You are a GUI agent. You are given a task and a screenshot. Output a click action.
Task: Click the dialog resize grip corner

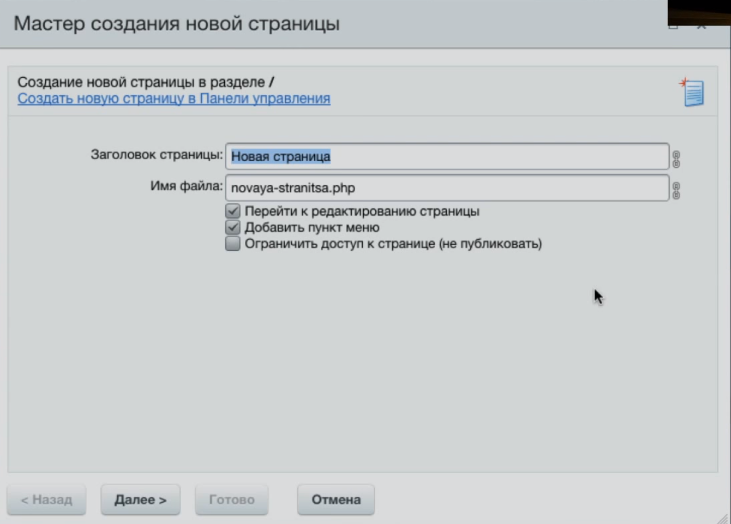coord(723,518)
